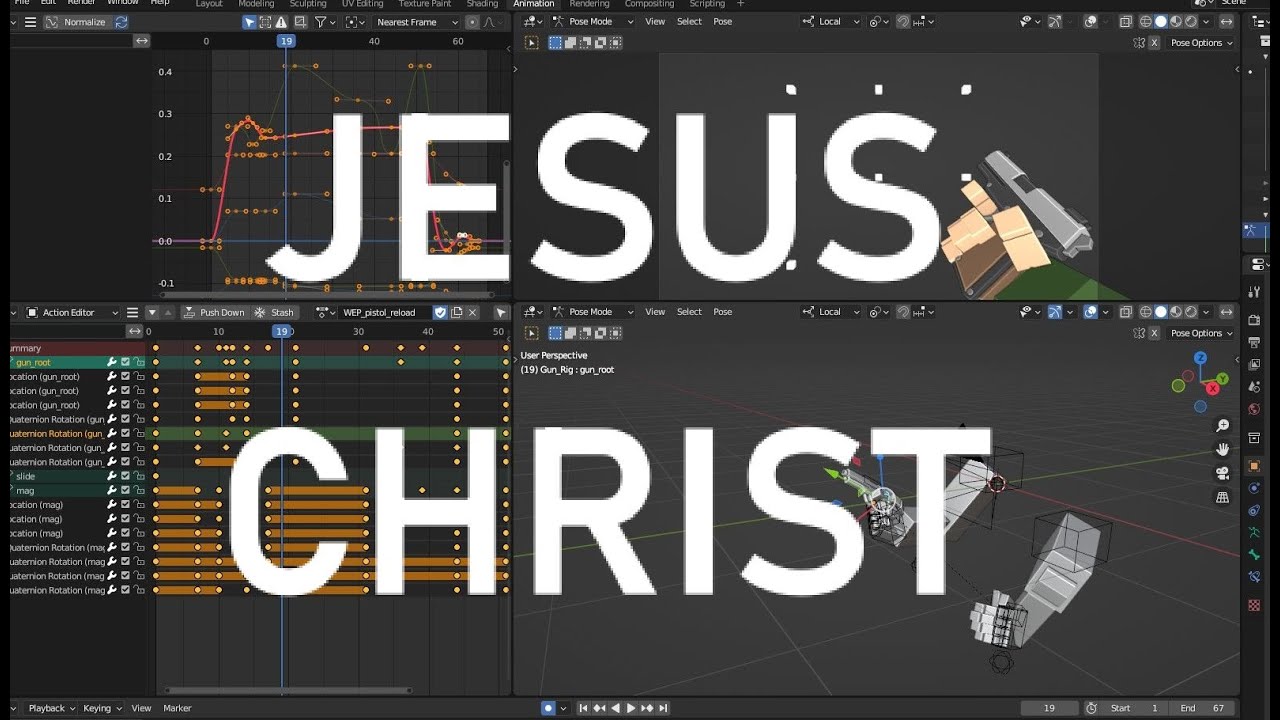Switch to the Shading workspace tab

pyautogui.click(x=482, y=4)
